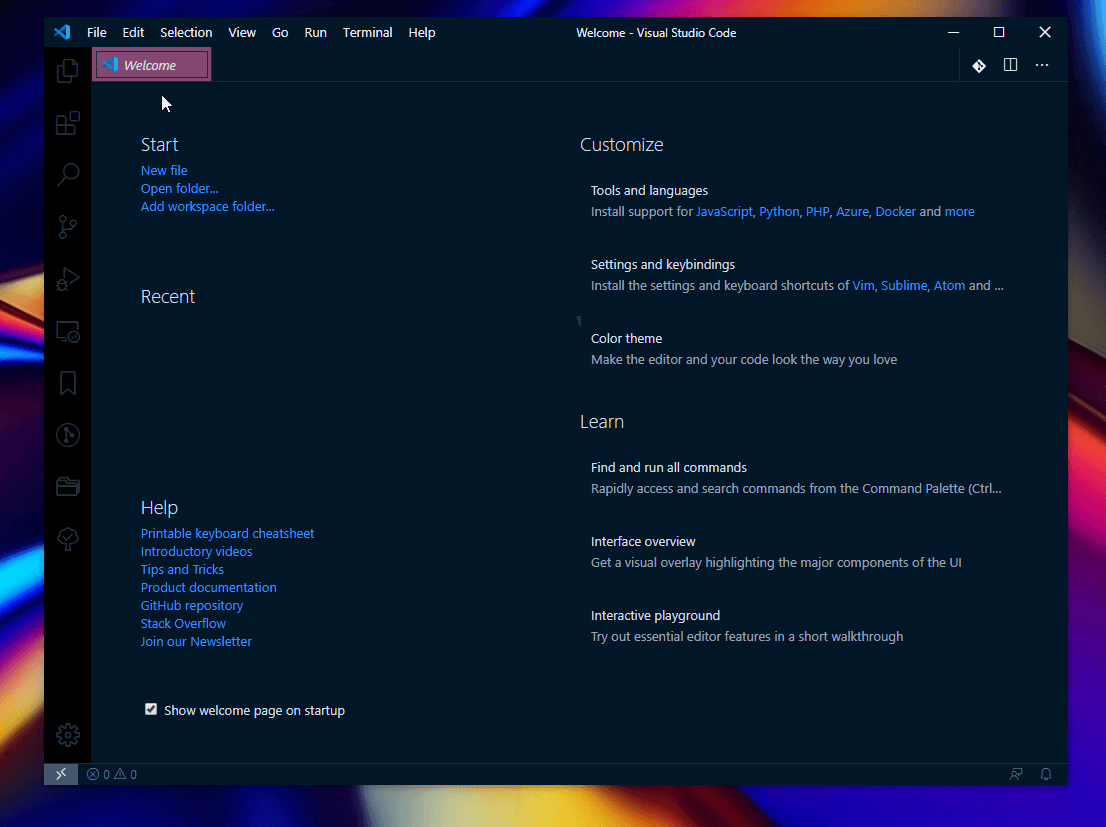
Task: Open Find and run all commands
Action: coord(797,478)
